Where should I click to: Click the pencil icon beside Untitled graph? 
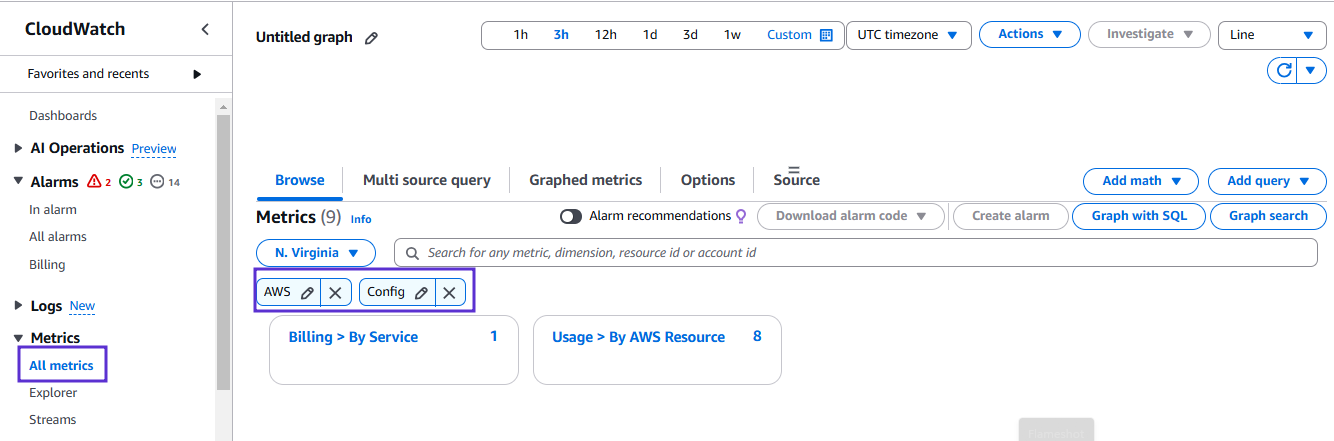(x=371, y=38)
